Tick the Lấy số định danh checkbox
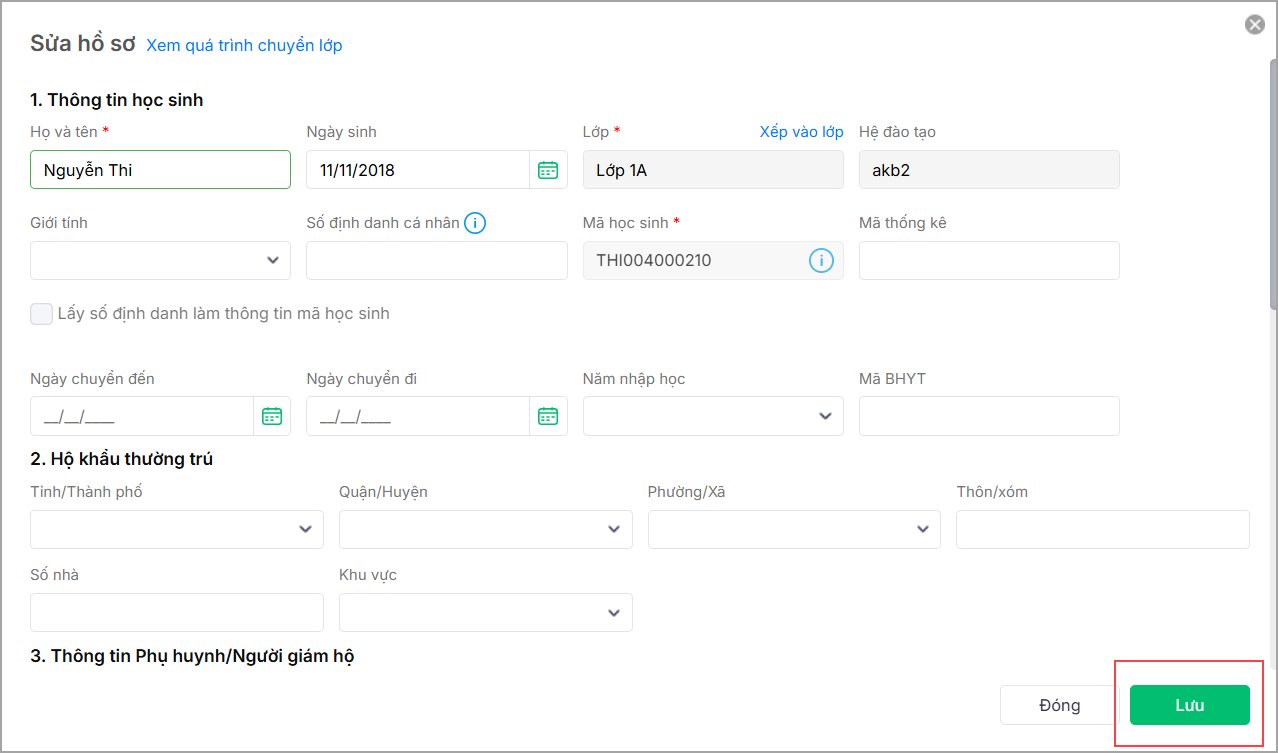This screenshot has width=1278, height=753. pos(41,314)
